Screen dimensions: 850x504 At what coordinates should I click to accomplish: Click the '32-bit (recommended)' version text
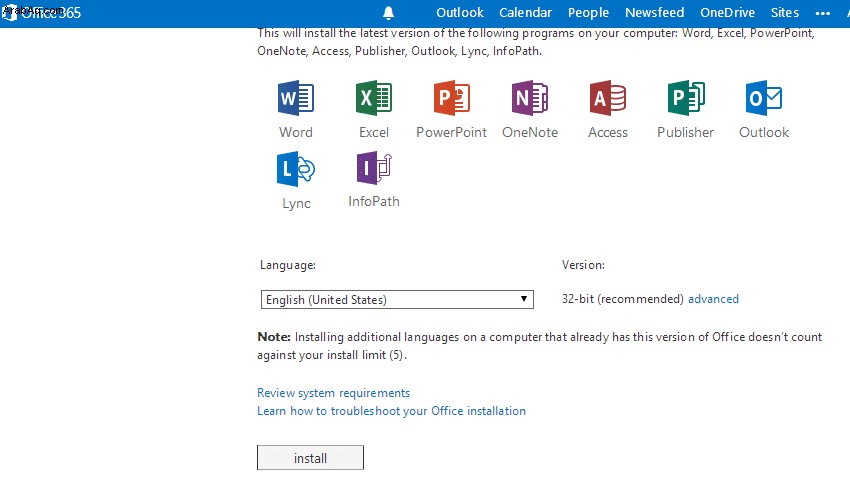tap(623, 299)
